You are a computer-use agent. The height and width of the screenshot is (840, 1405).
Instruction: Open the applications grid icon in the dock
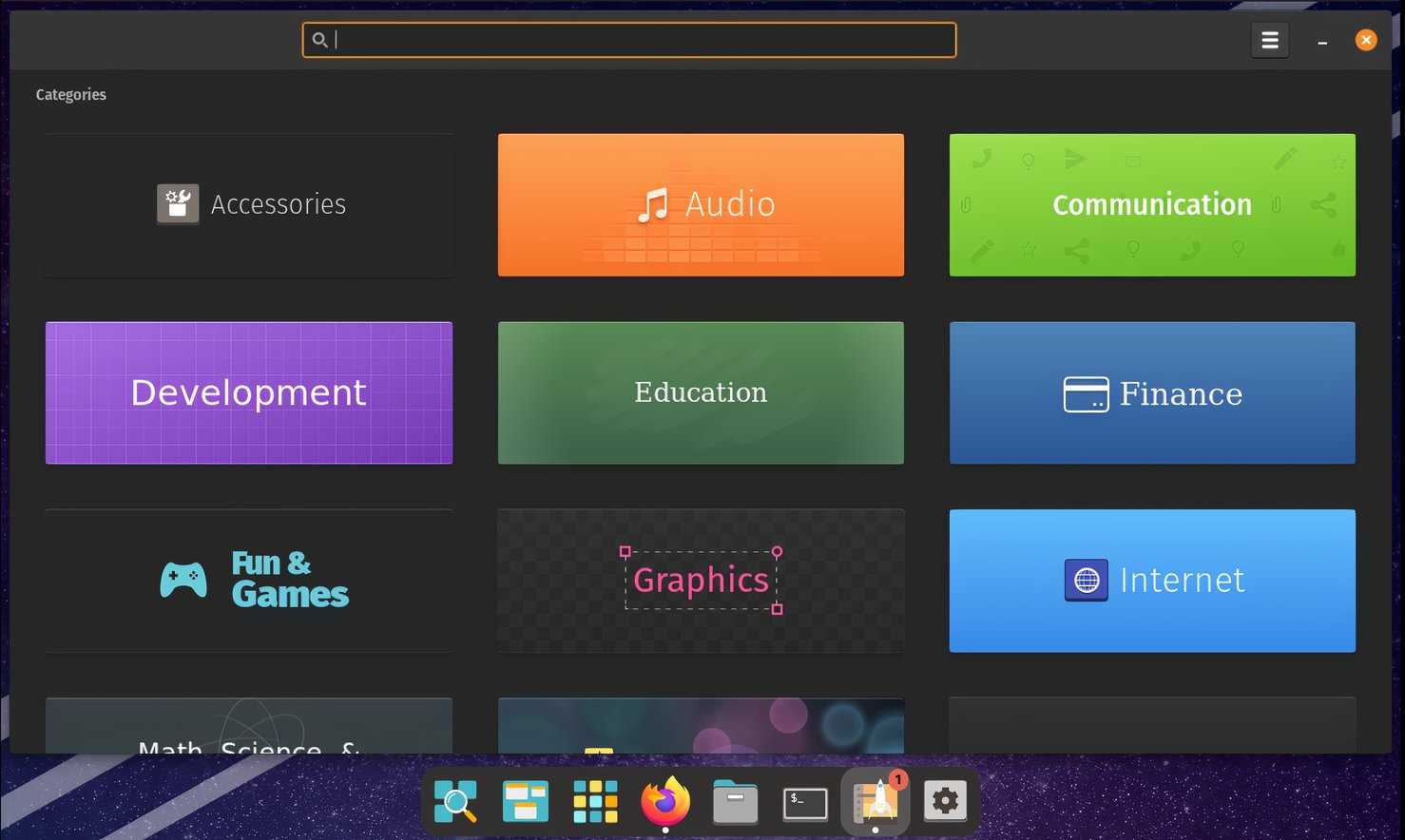point(595,801)
